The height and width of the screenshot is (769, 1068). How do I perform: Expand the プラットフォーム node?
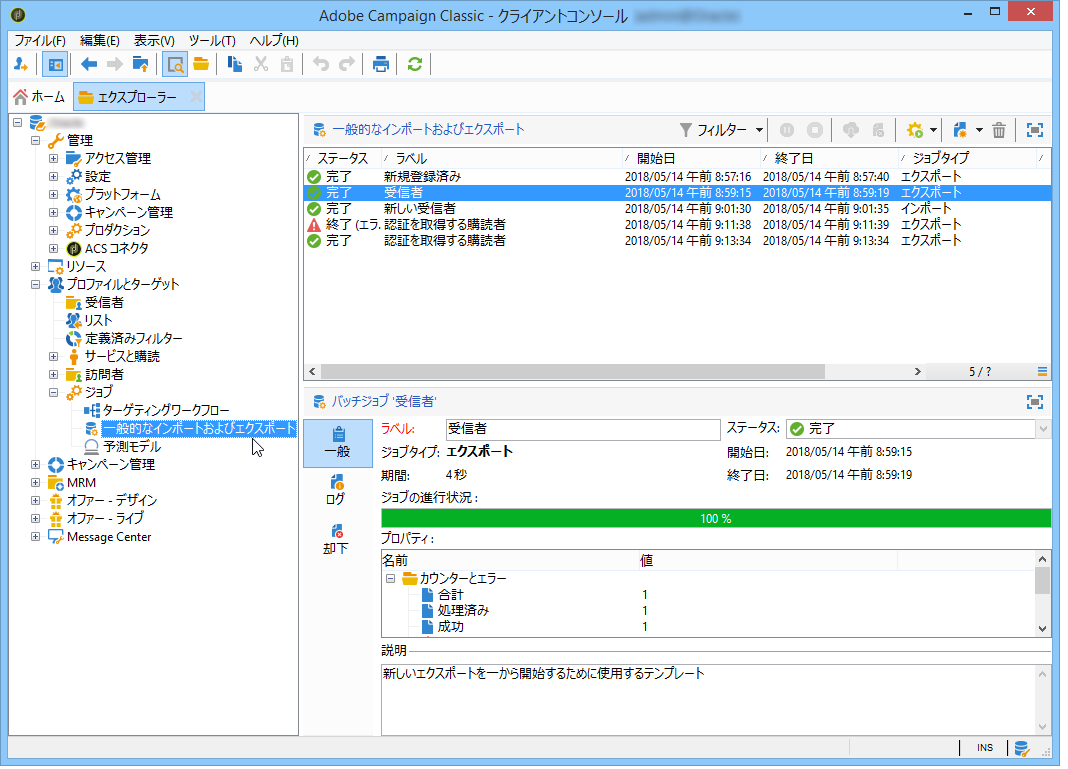click(53, 195)
